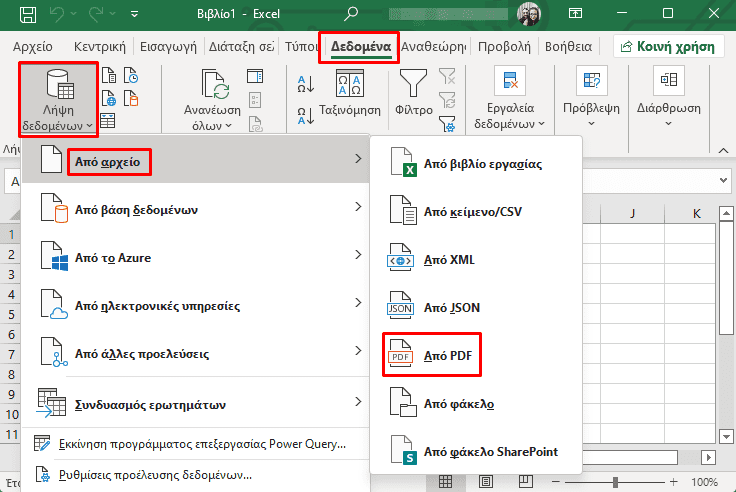The width and height of the screenshot is (736, 492).
Task: Open the Customize Quick Access Toolbar dropdown
Action: click(134, 14)
